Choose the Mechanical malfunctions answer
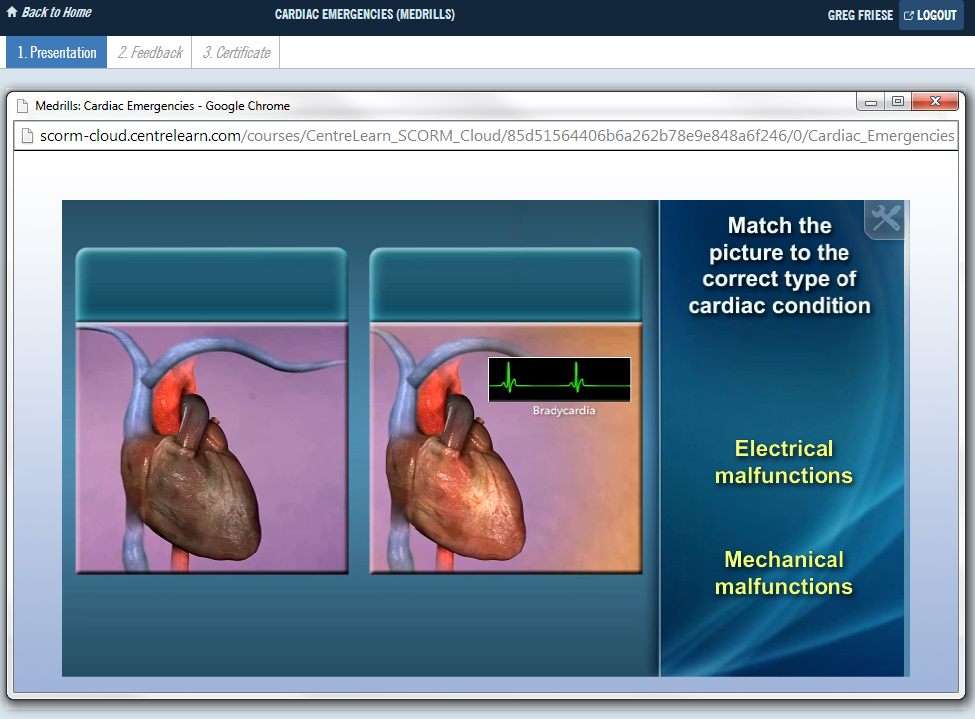Image resolution: width=975 pixels, height=719 pixels. [783, 573]
